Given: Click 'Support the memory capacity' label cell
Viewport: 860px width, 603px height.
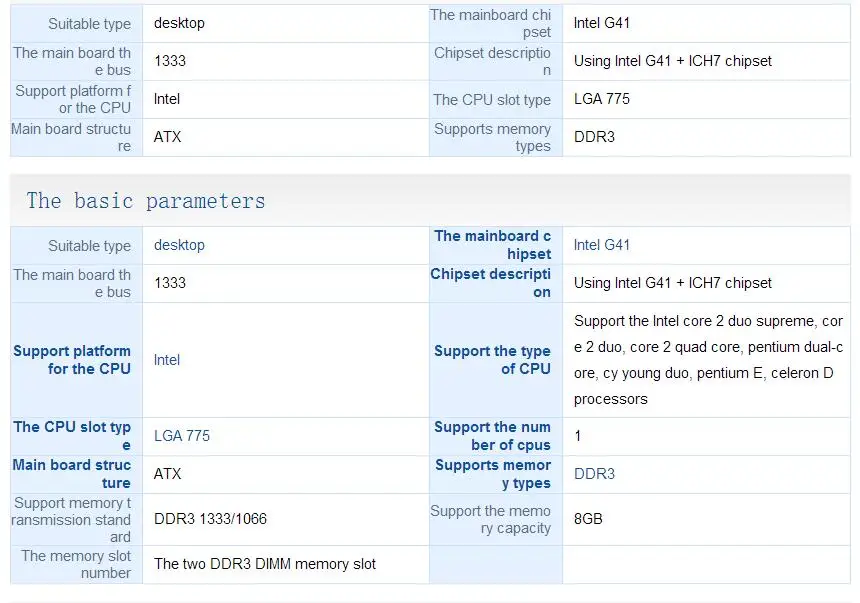Looking at the screenshot, I should tap(490, 519).
